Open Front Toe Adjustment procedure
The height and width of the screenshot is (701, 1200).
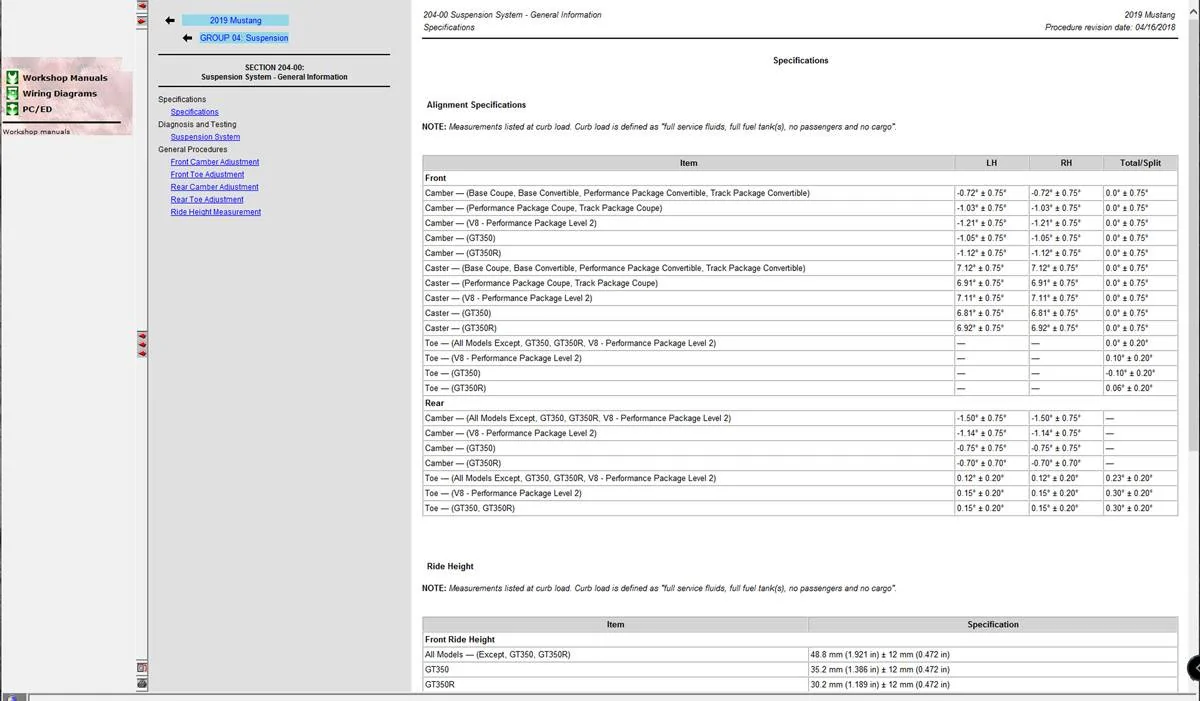coord(207,174)
